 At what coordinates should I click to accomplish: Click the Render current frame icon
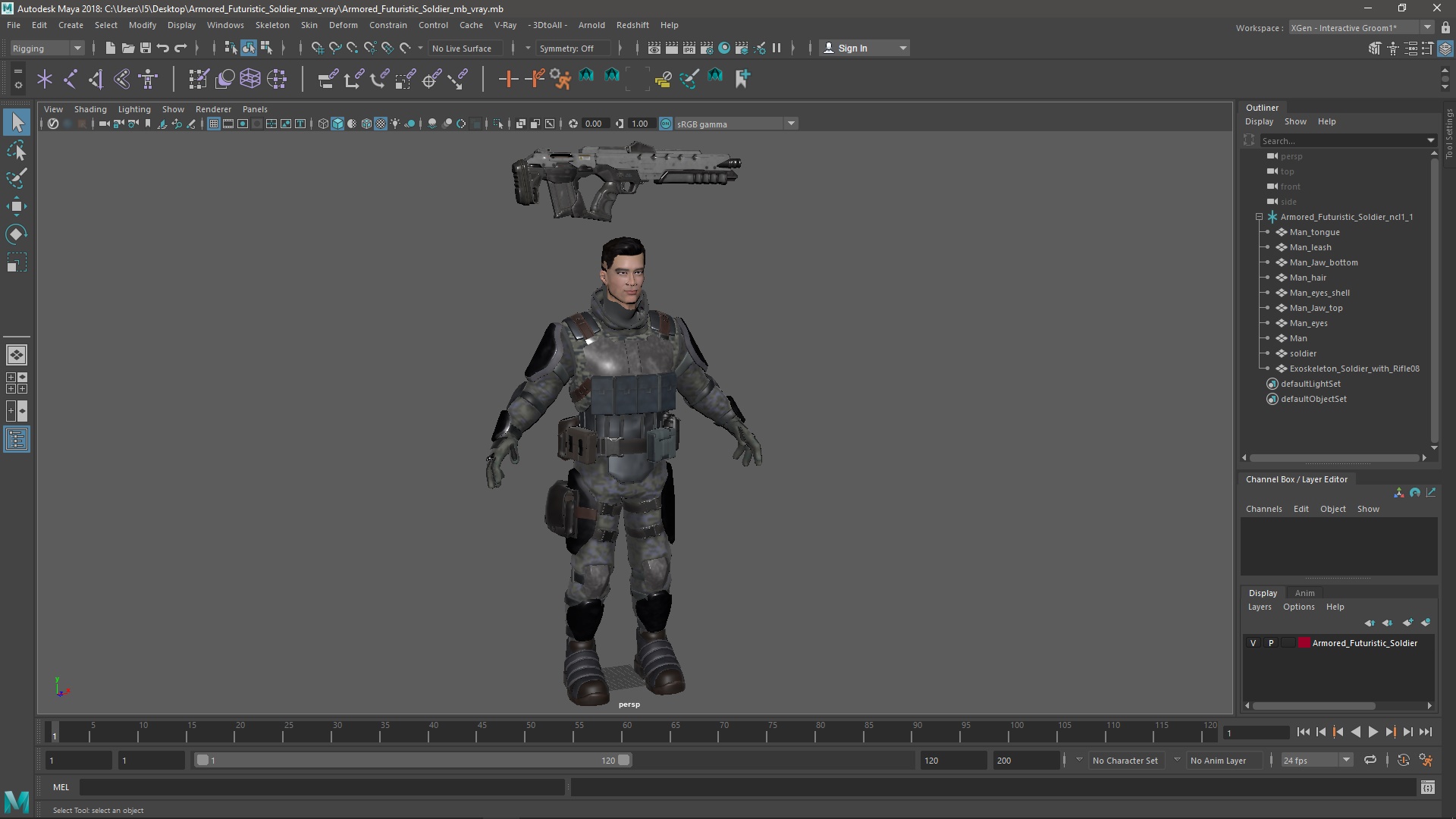click(x=672, y=48)
